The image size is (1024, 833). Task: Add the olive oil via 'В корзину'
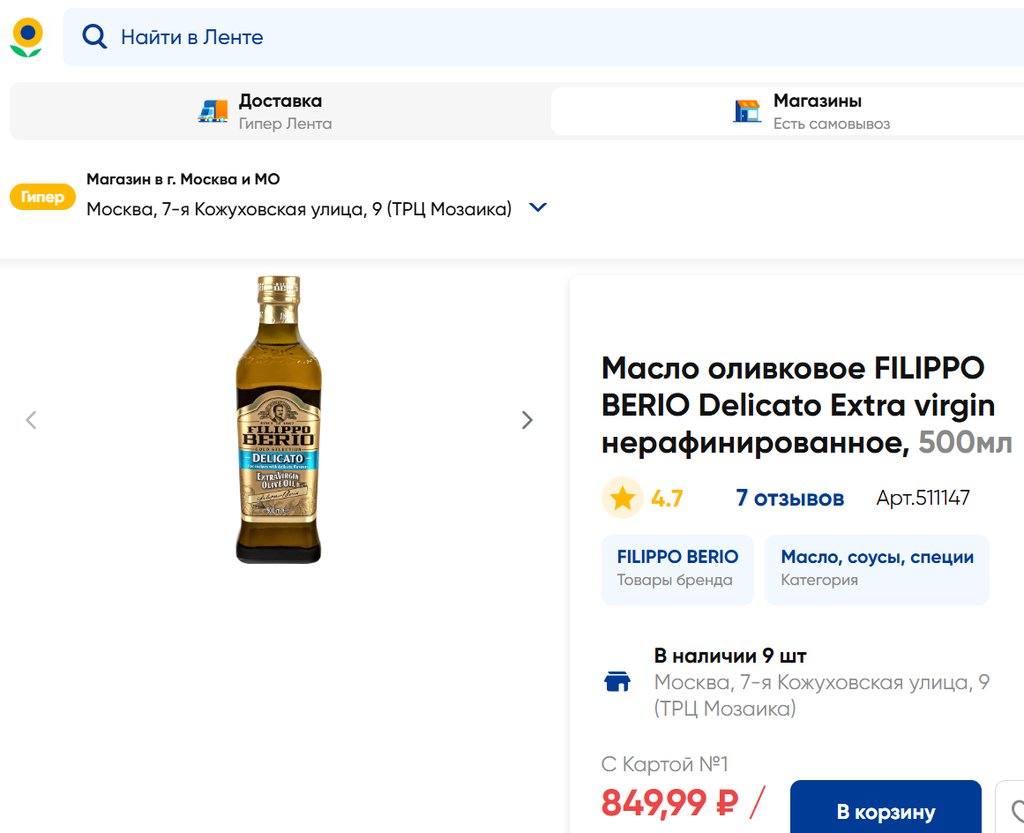click(885, 811)
